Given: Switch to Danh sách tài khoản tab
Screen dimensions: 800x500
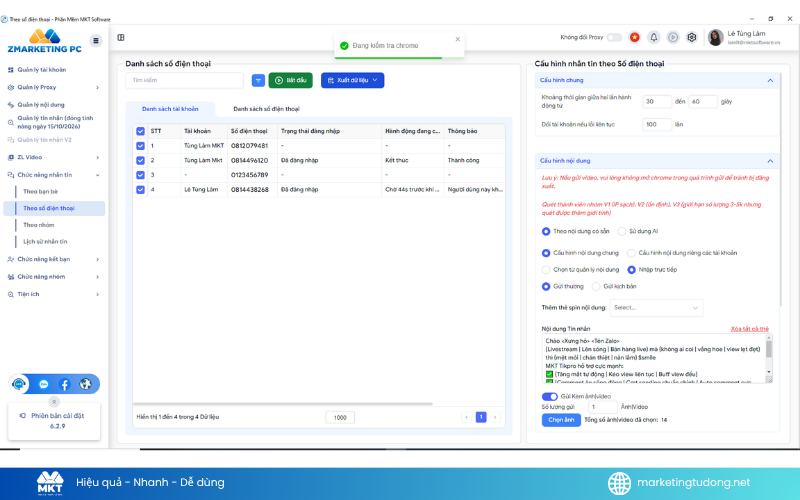Looking at the screenshot, I should (x=170, y=109).
